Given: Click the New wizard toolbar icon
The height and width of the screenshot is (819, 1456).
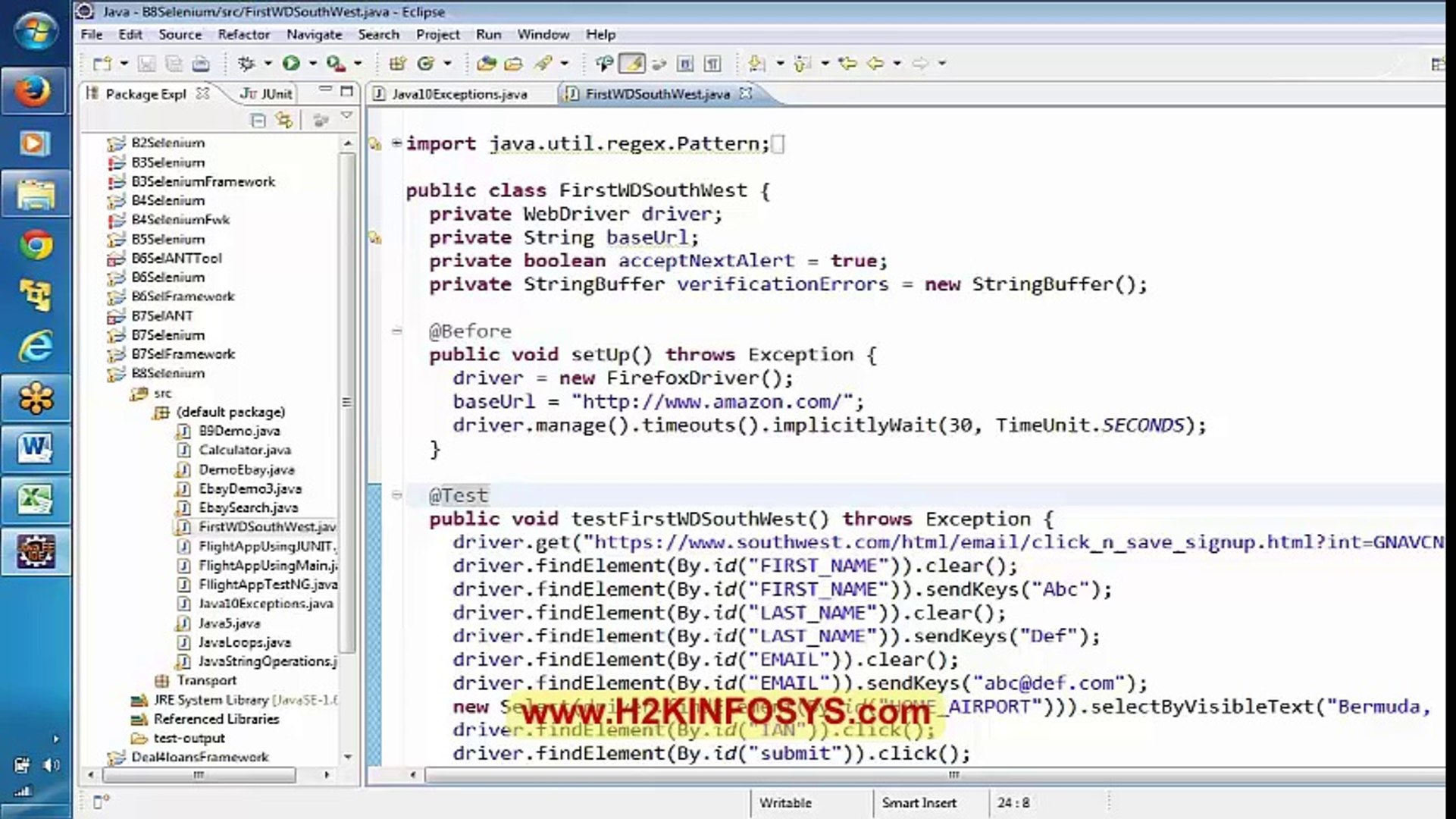Looking at the screenshot, I should click(x=102, y=64).
